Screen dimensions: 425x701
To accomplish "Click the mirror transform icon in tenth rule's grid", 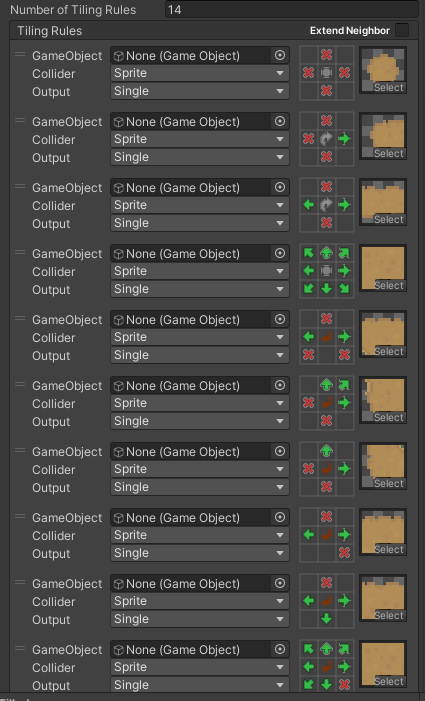I will tap(327, 667).
